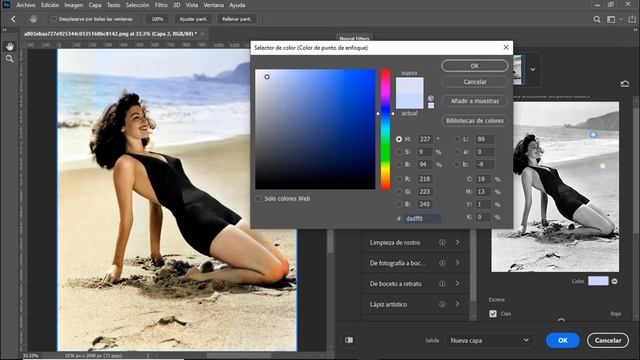The width and height of the screenshot is (640, 360).
Task: Click the web-safe color cube icon
Action: click(431, 98)
